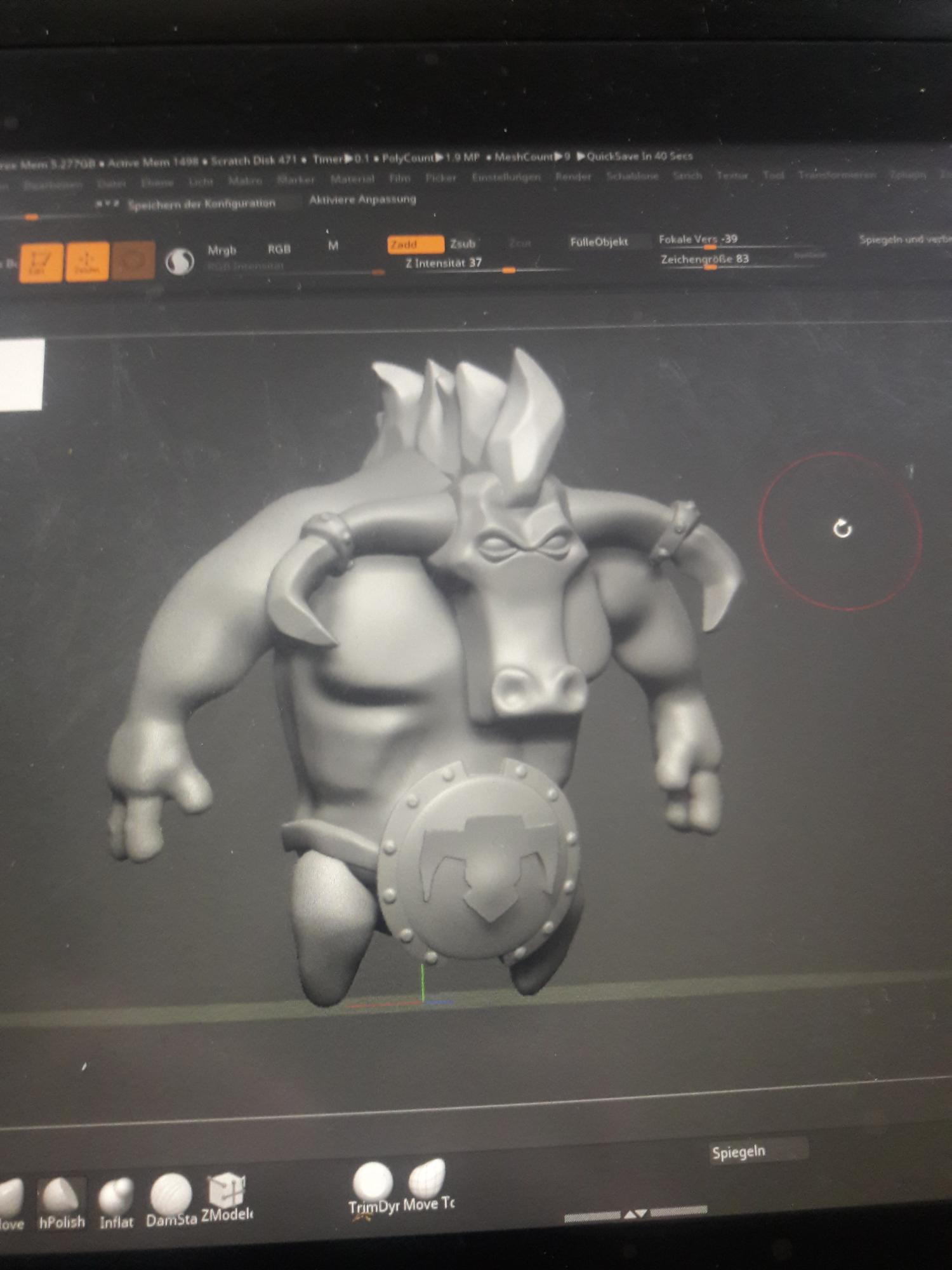Open the Einstellungen menu
The height and width of the screenshot is (1270, 952).
pyautogui.click(x=506, y=177)
